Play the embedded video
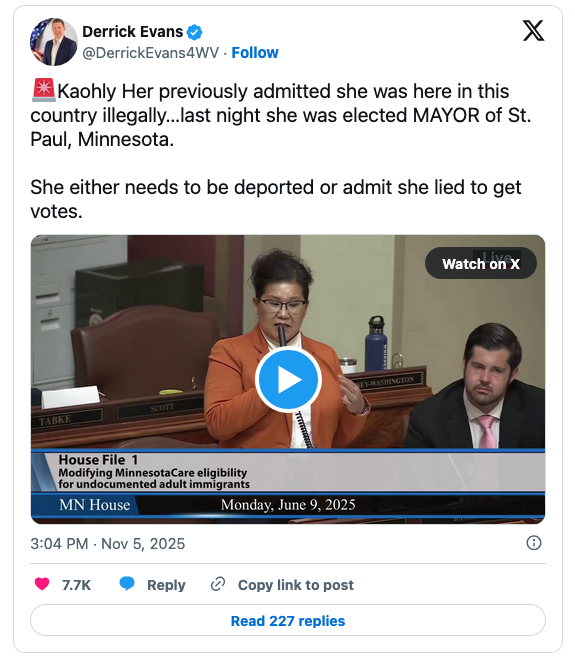 288,380
